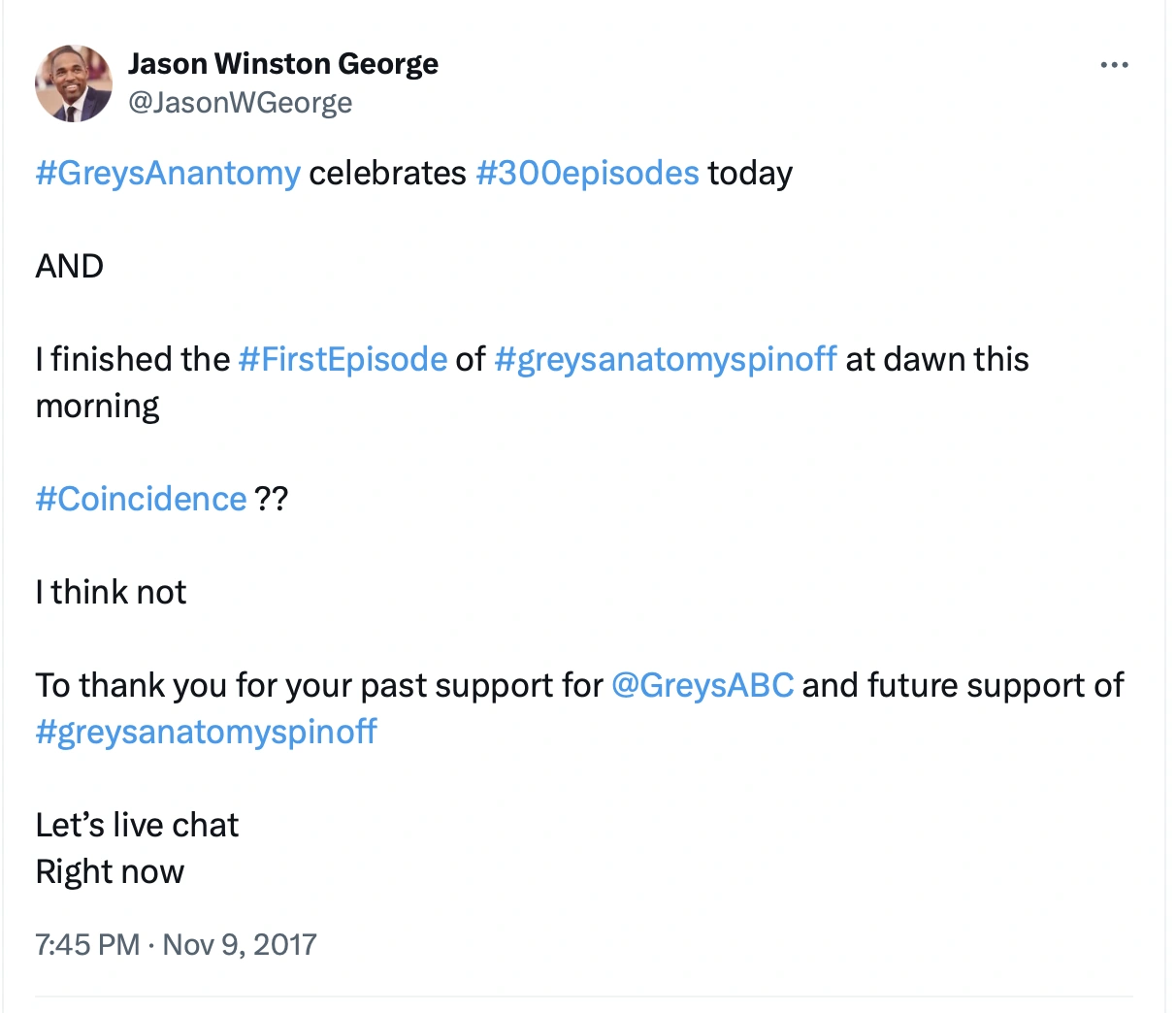
Task: Select the #Coincidence hashtag
Action: [x=142, y=499]
